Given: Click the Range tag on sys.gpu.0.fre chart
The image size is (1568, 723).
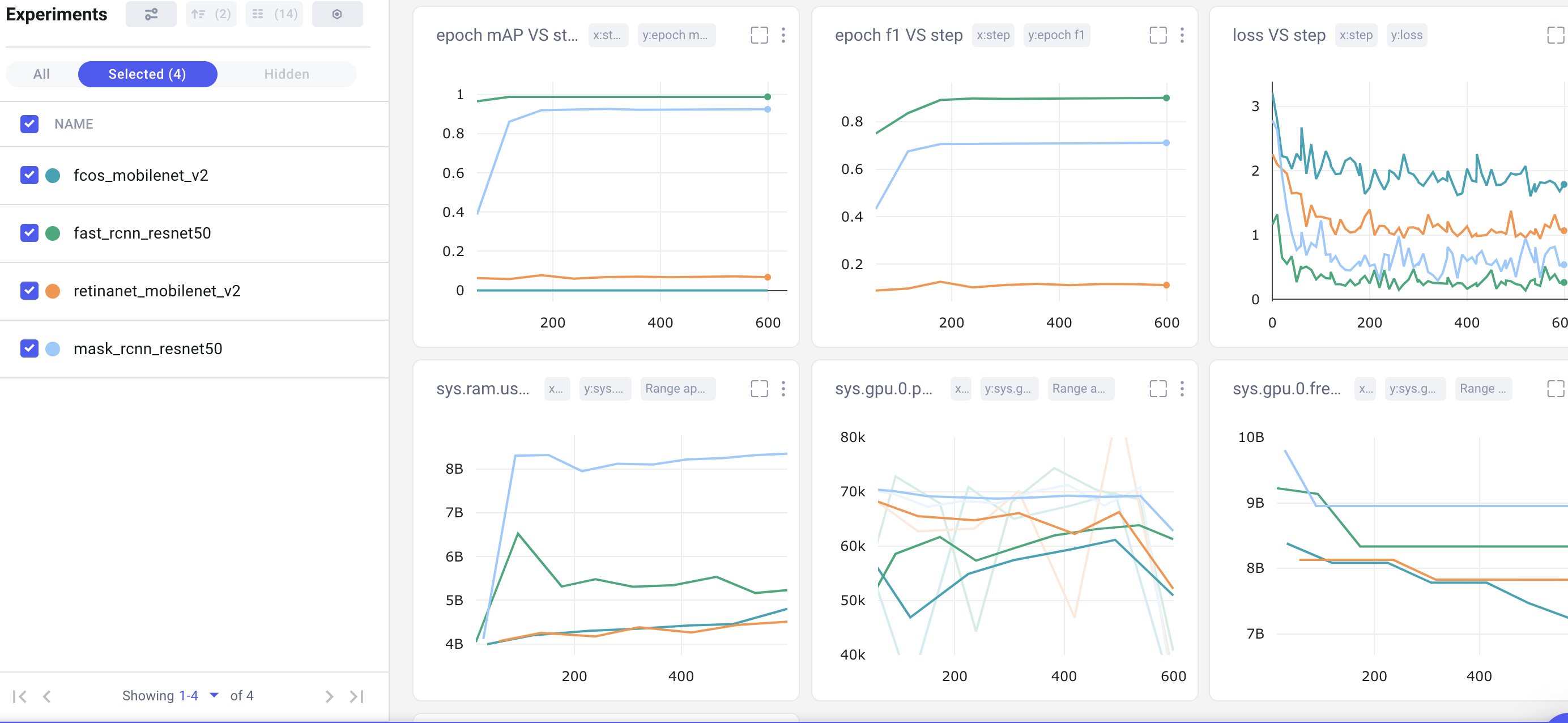Looking at the screenshot, I should point(1484,389).
